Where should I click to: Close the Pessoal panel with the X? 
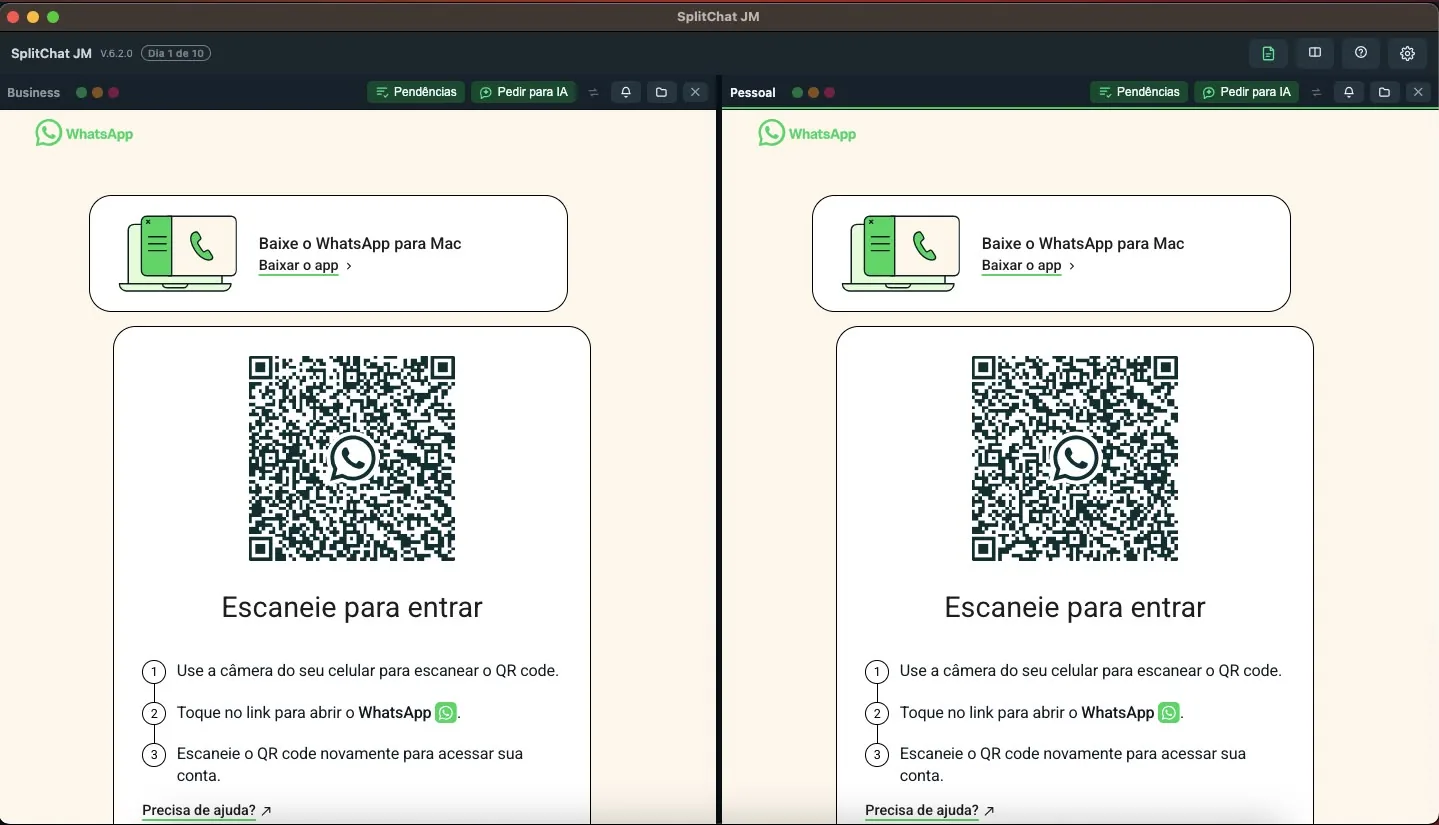pyautogui.click(x=1419, y=92)
